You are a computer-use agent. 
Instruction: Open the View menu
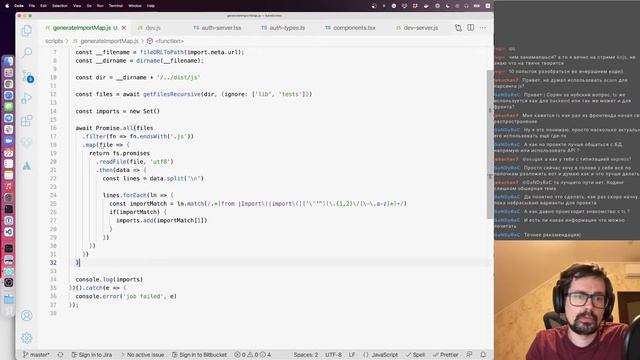pyautogui.click(x=77, y=6)
